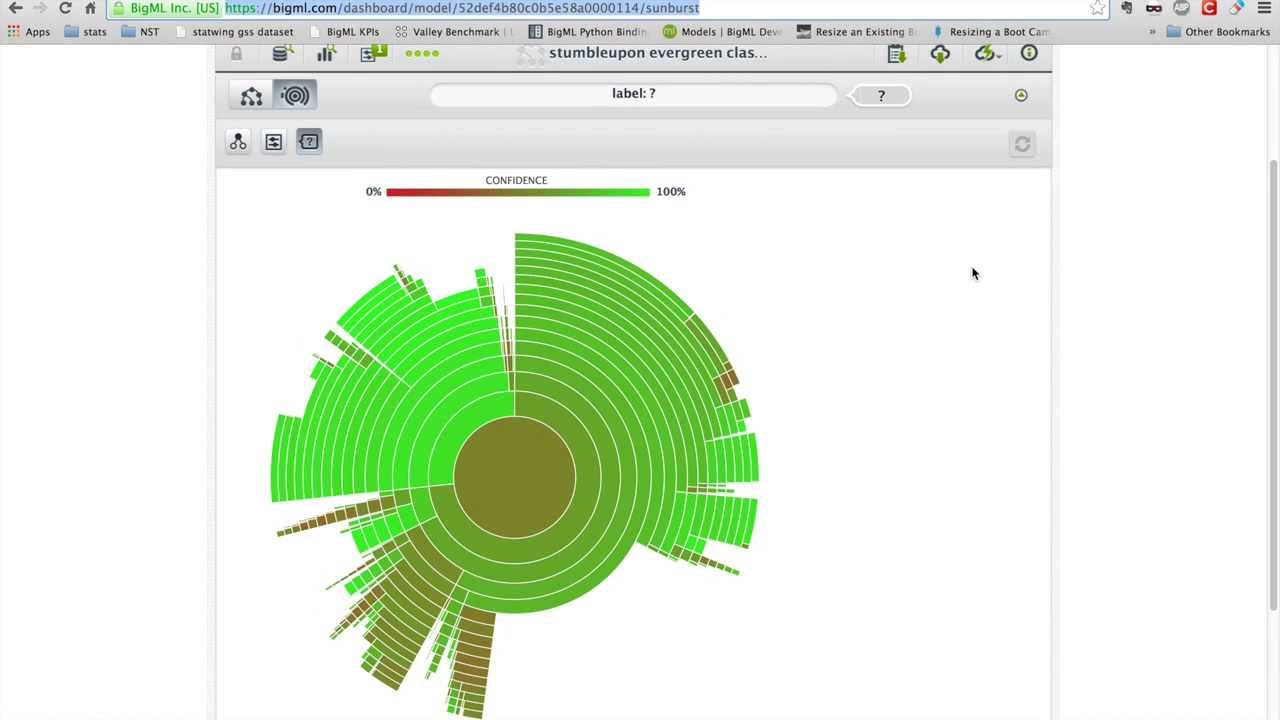
Task: Click the ABP ad-blocker extension icon
Action: [1182, 8]
